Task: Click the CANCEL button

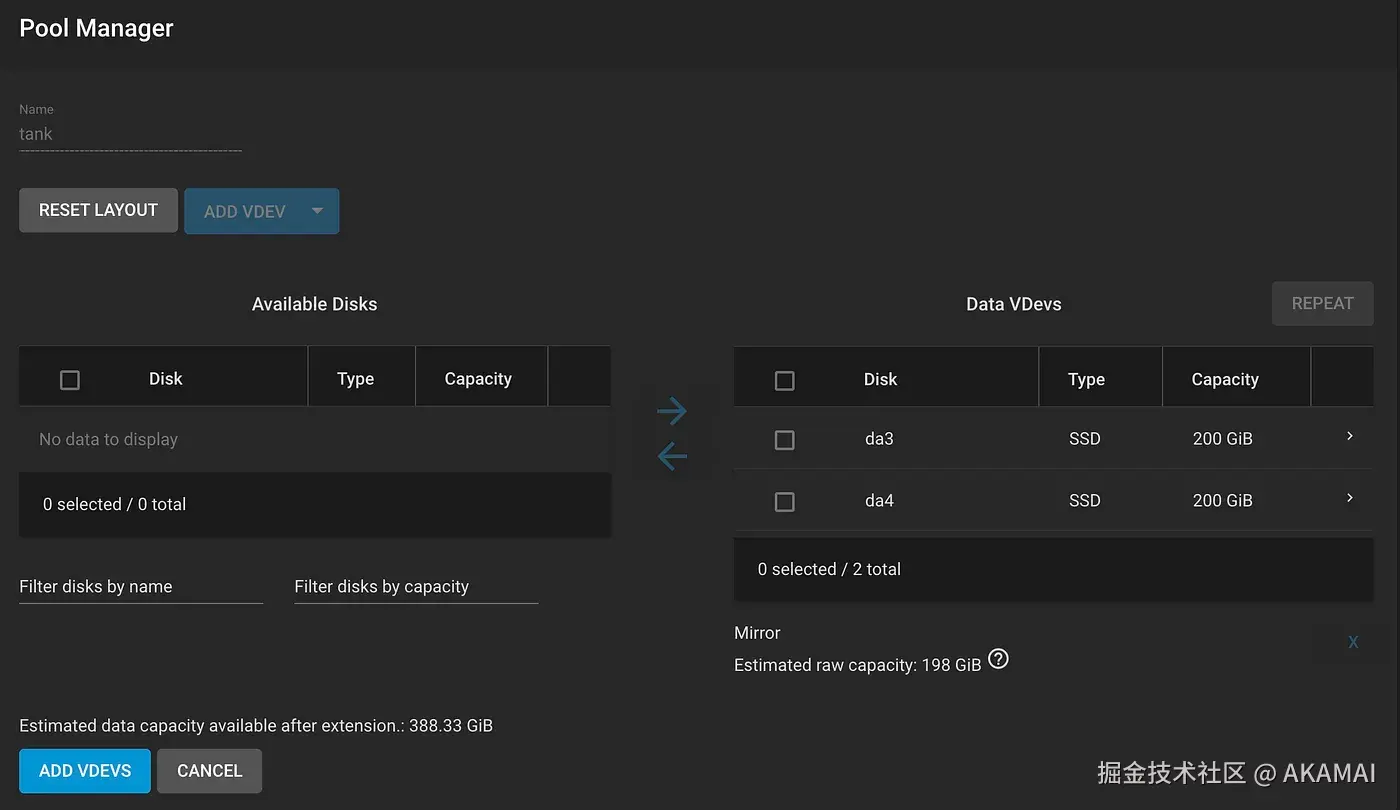Action: pyautogui.click(x=209, y=771)
